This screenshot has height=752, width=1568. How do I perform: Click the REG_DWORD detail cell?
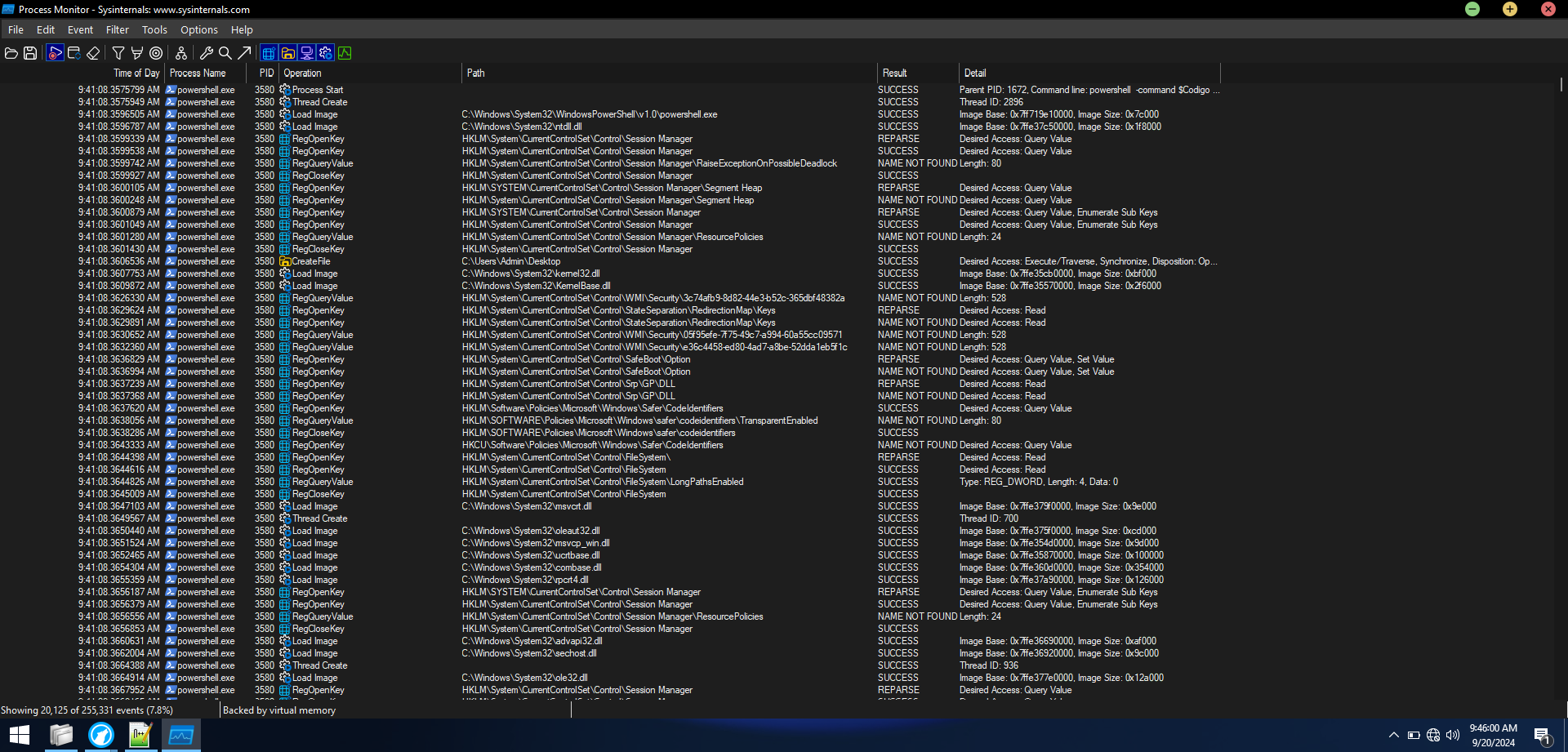pos(1039,482)
